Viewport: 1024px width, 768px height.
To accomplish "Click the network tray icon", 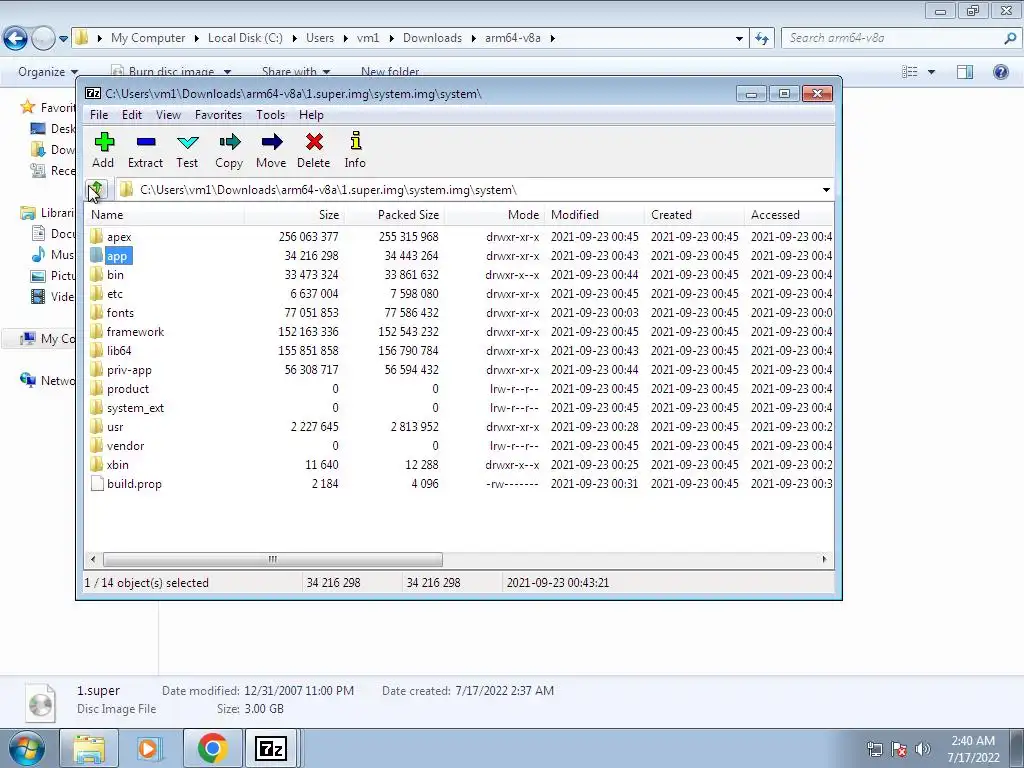I will [x=874, y=749].
